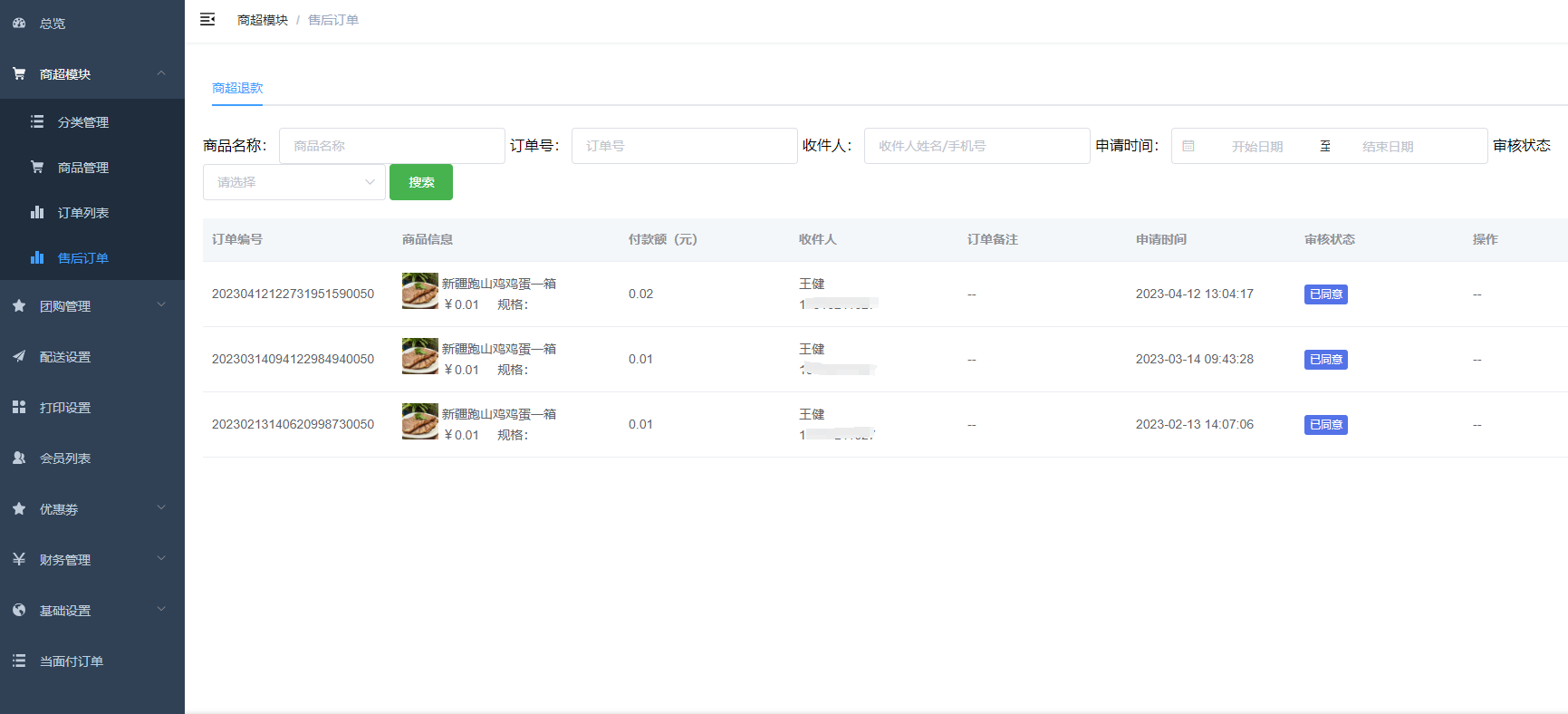
Task: Click the bar chart icon beside 订单列表
Action: point(37,212)
